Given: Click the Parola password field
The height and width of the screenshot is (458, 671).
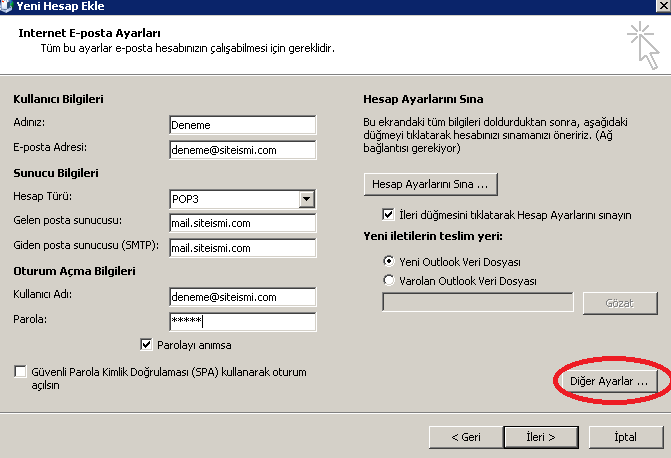Looking at the screenshot, I should (x=243, y=321).
